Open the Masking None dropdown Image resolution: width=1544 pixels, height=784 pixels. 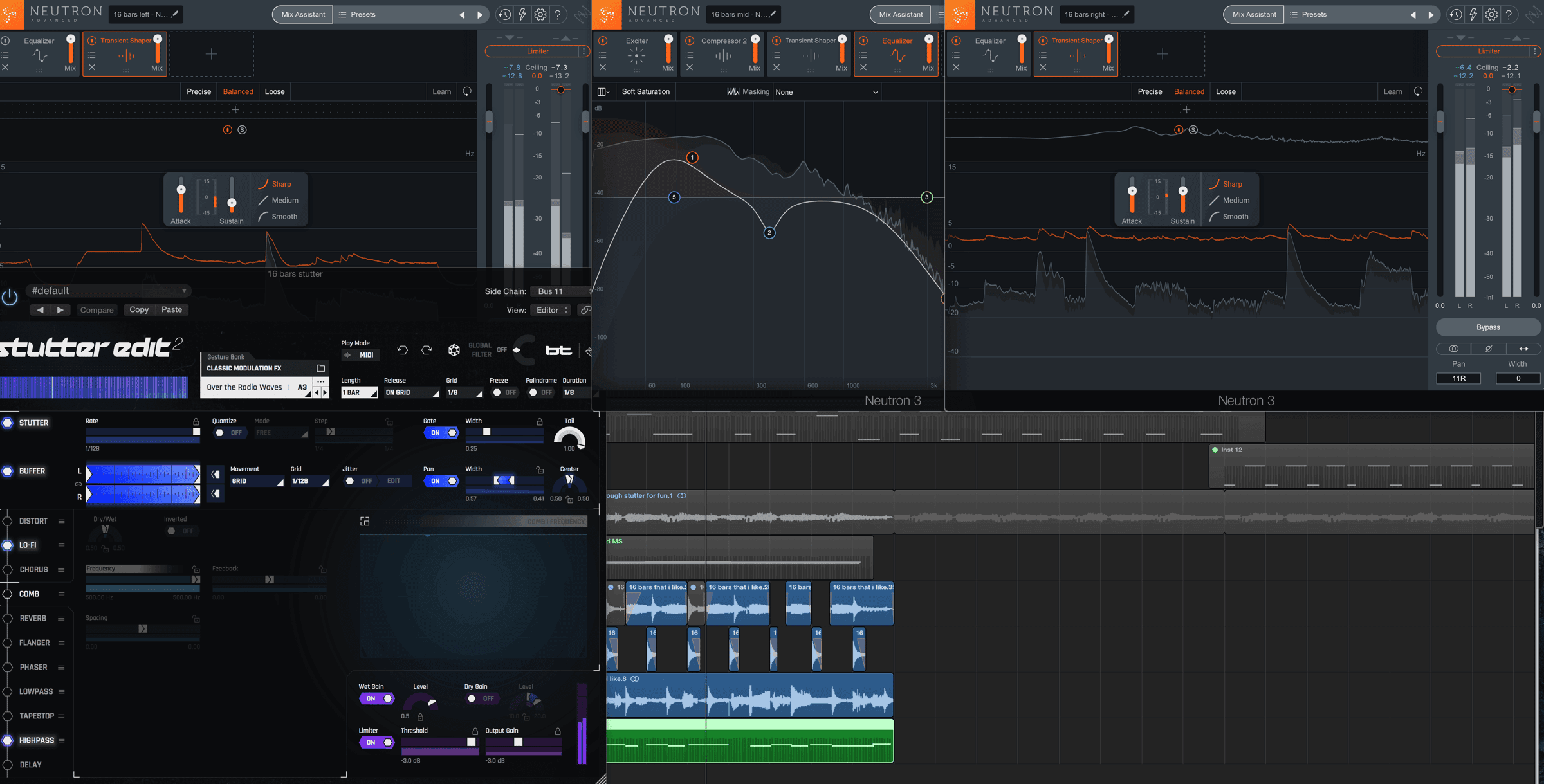[827, 92]
